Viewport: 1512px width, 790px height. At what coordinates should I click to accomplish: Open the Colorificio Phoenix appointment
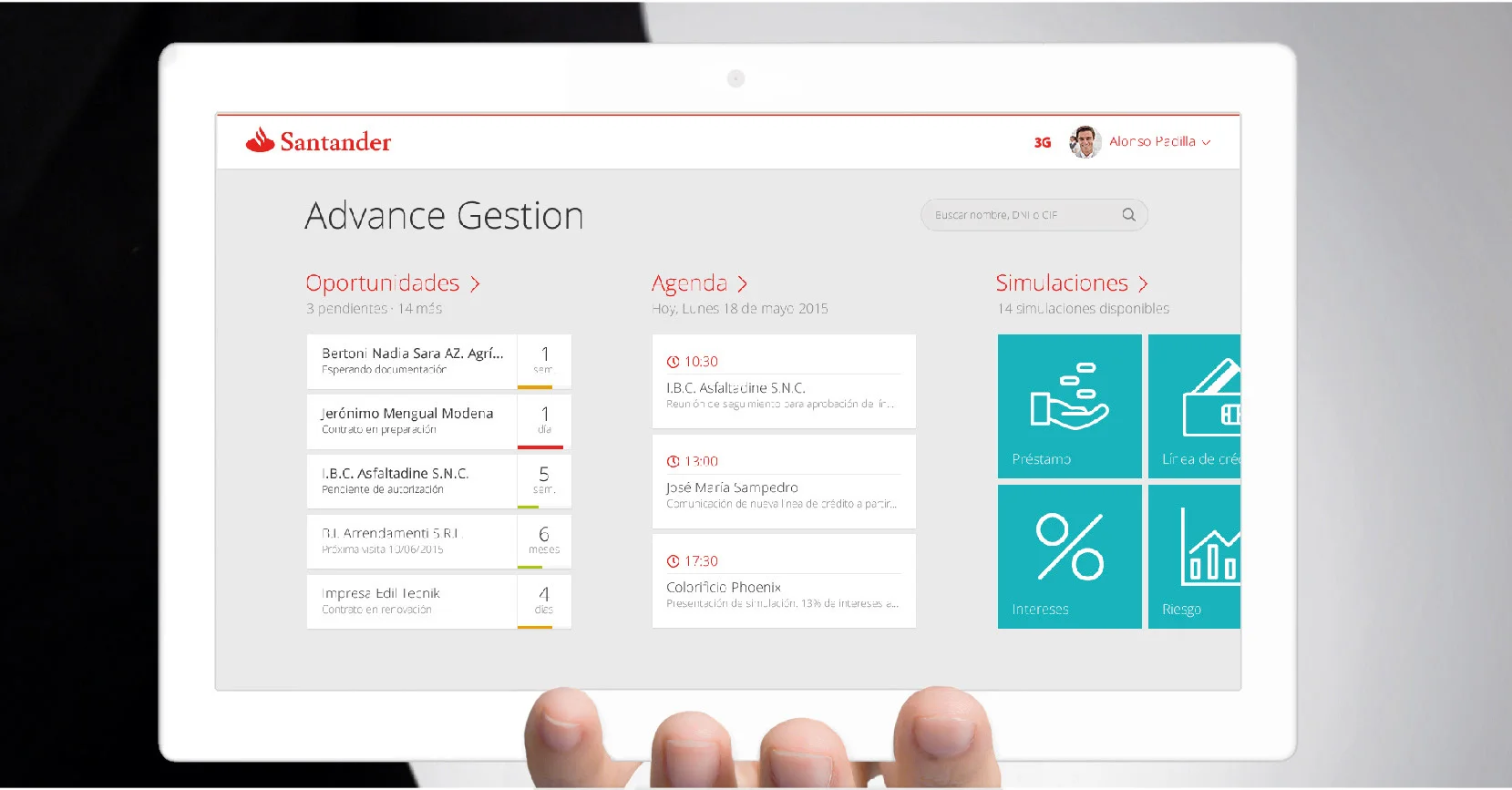(x=784, y=580)
